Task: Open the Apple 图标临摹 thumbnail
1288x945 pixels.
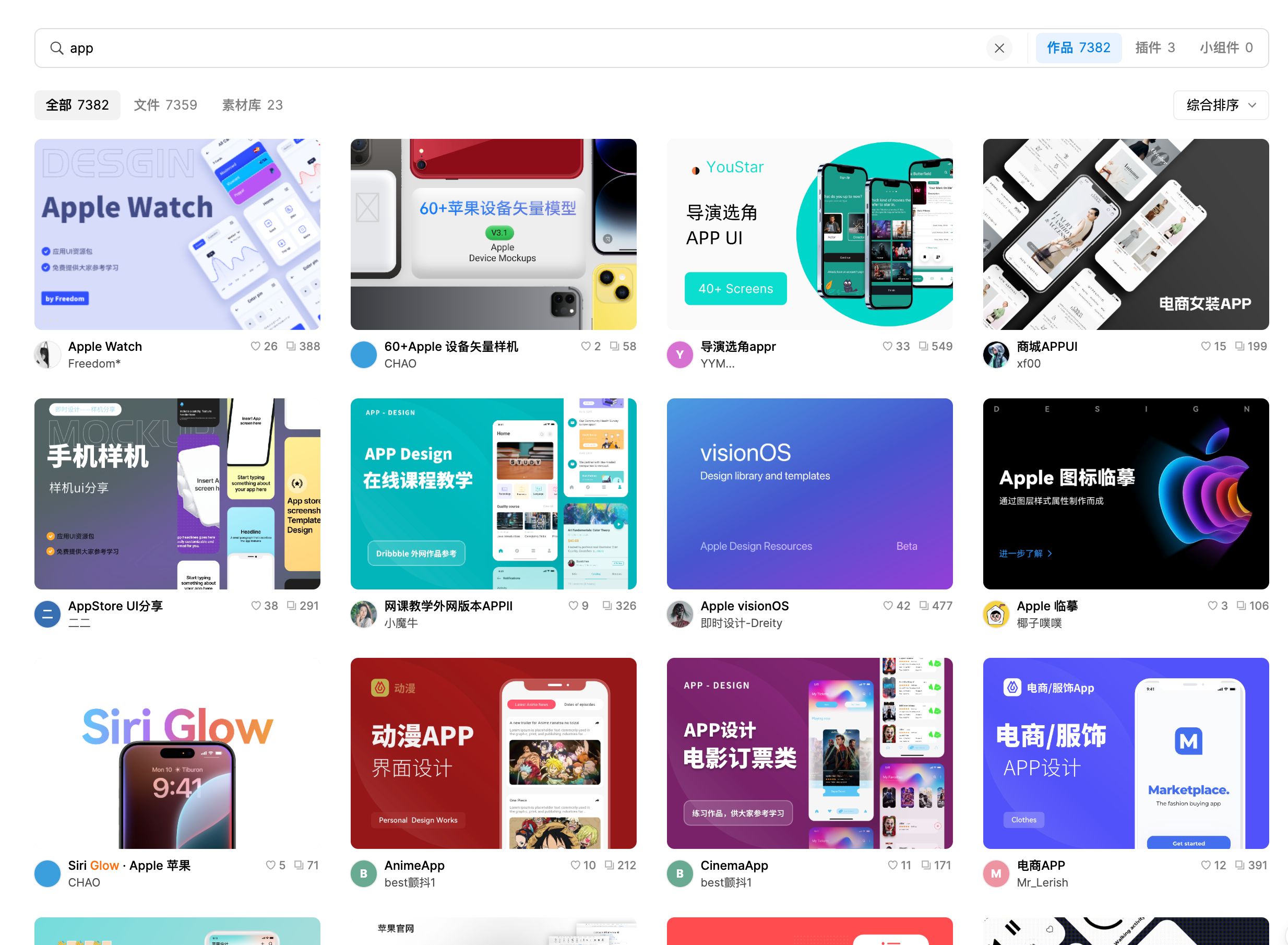Action: tap(1125, 493)
